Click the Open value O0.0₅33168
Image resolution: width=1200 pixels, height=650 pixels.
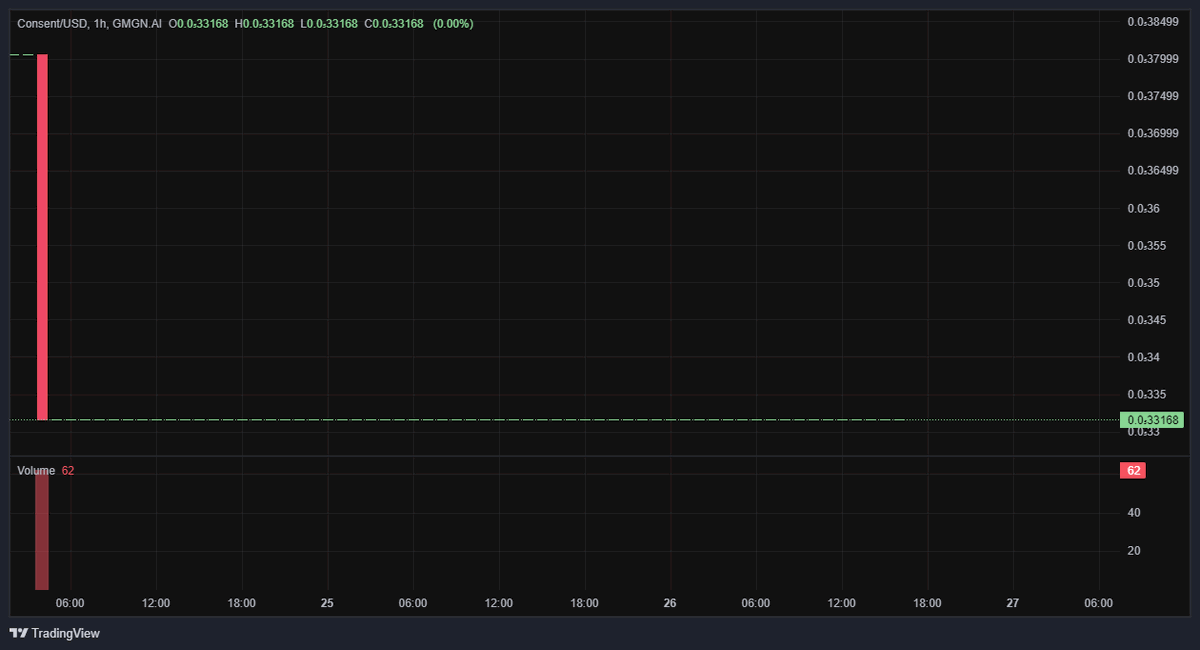(198, 23)
